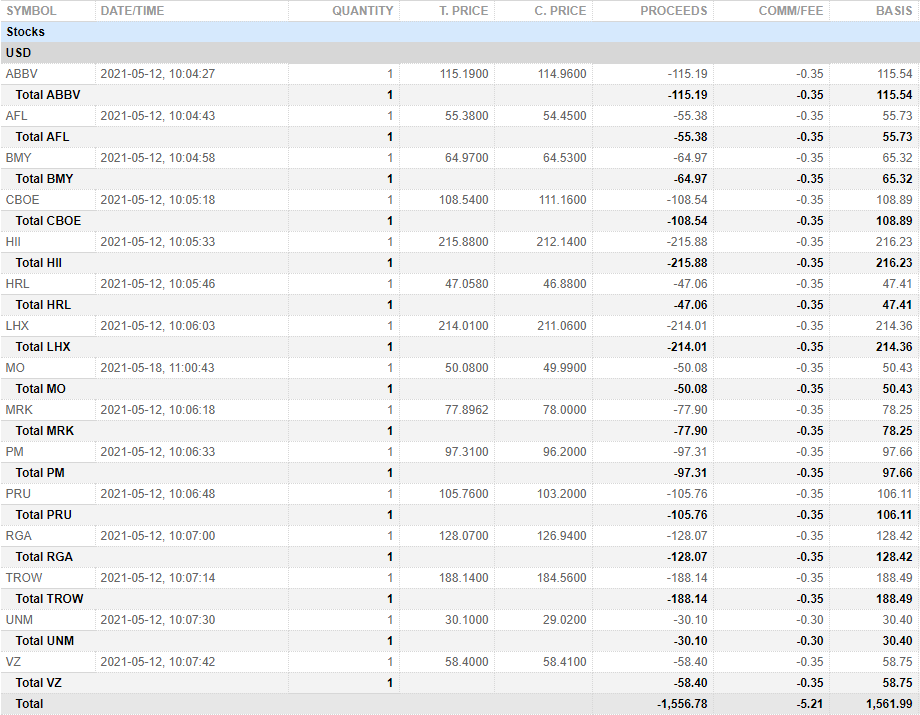Image resolution: width=920 pixels, height=715 pixels.
Task: Click the TROW symbol cell
Action: click(24, 578)
